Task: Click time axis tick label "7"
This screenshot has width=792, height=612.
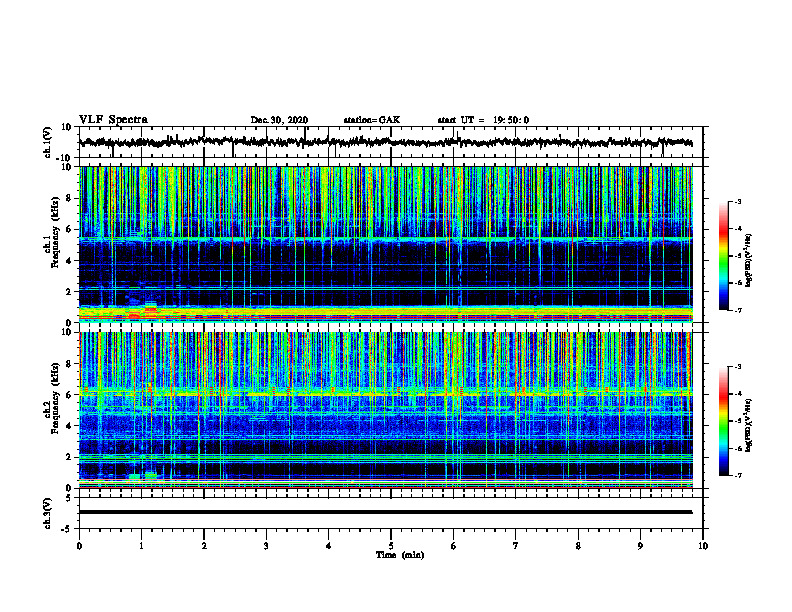Action: [516, 546]
